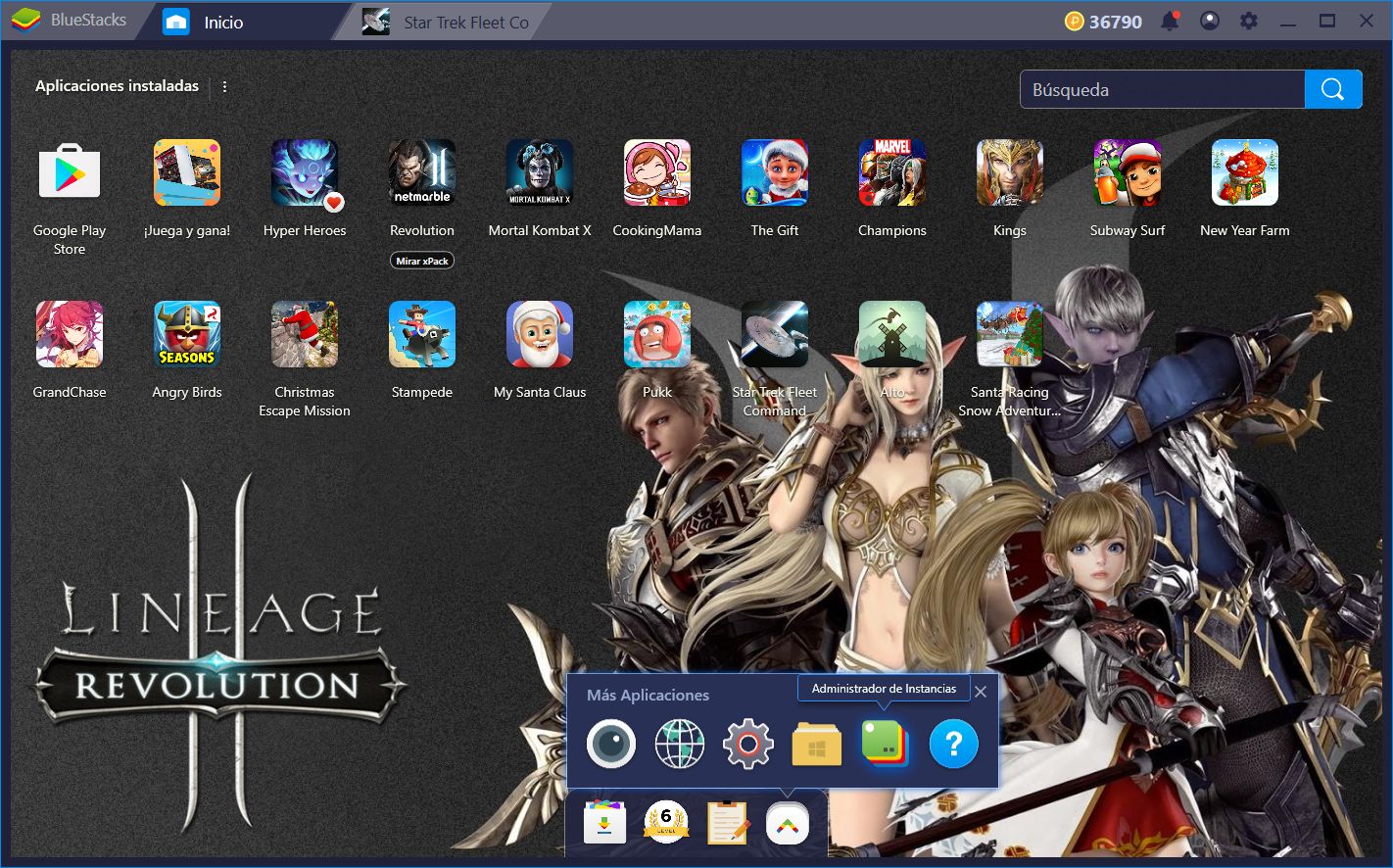Launch Lineage Revolution app icon
The height and width of the screenshot is (868, 1393).
point(422,172)
